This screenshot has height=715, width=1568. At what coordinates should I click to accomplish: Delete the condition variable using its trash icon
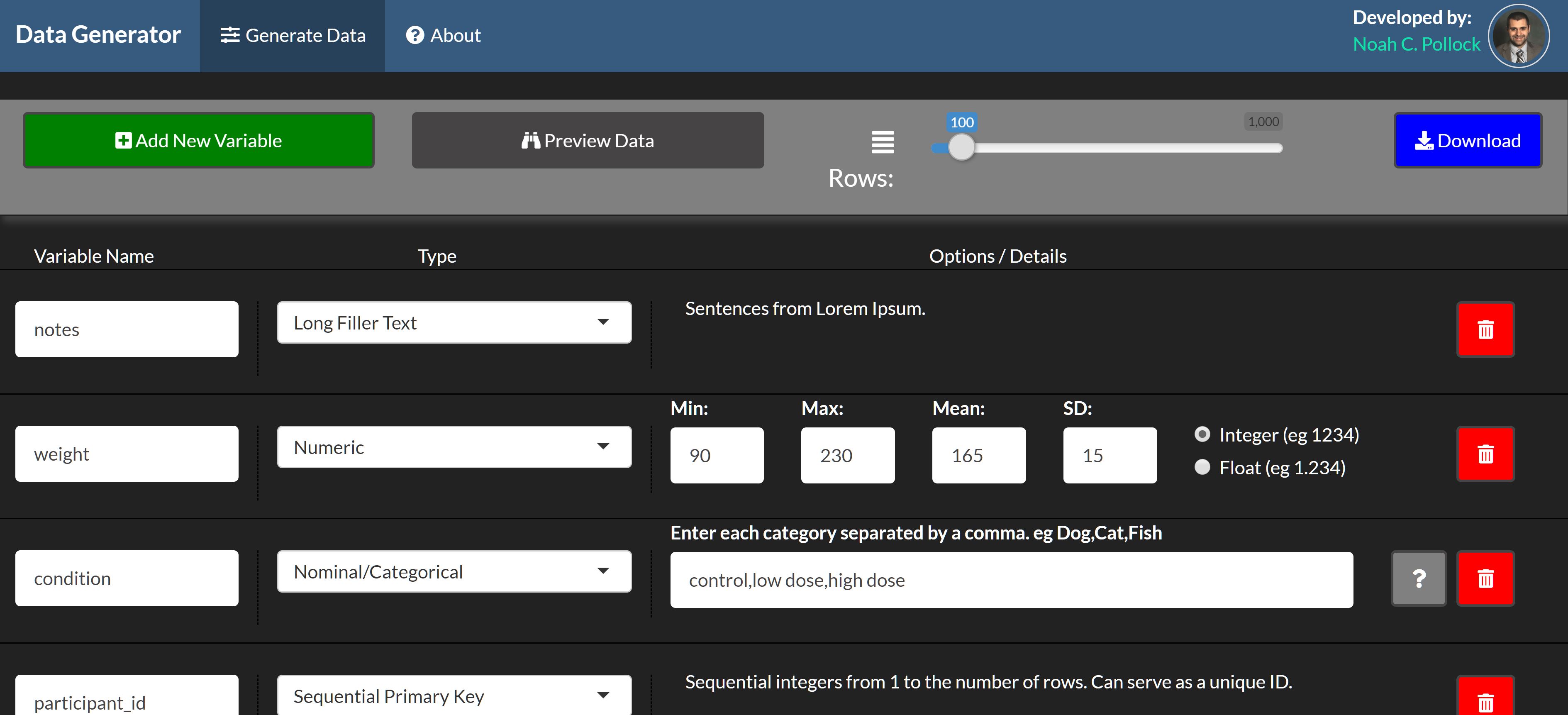click(1485, 578)
